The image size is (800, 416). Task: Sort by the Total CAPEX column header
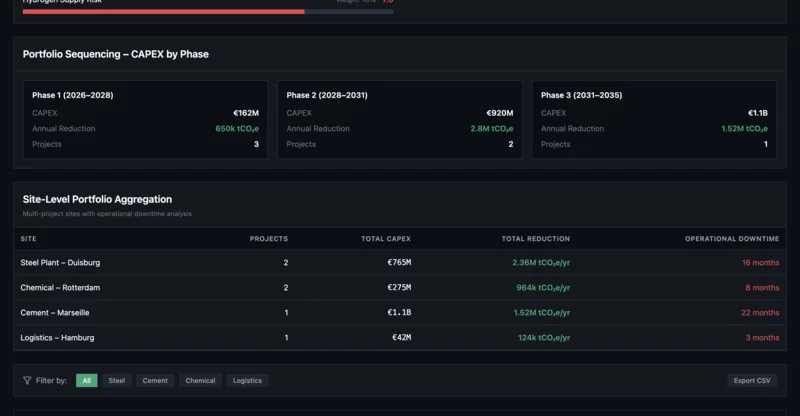coord(385,239)
